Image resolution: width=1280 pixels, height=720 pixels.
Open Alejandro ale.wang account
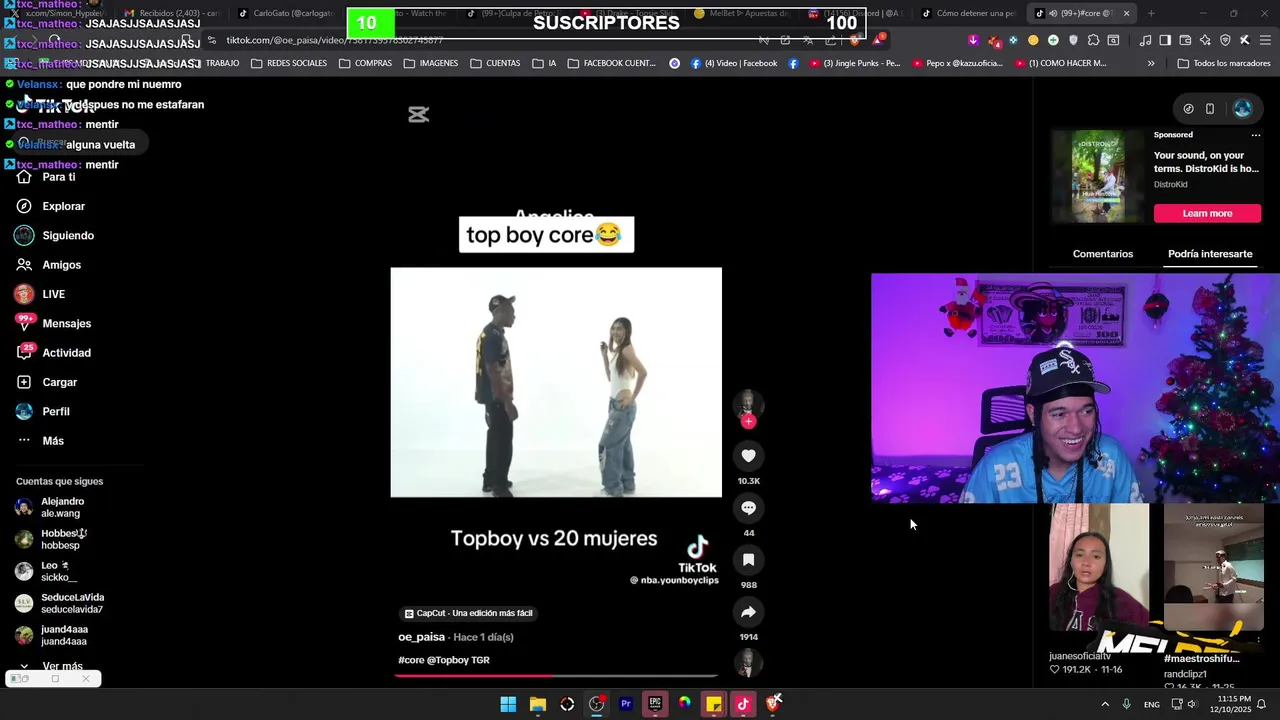pos(51,507)
